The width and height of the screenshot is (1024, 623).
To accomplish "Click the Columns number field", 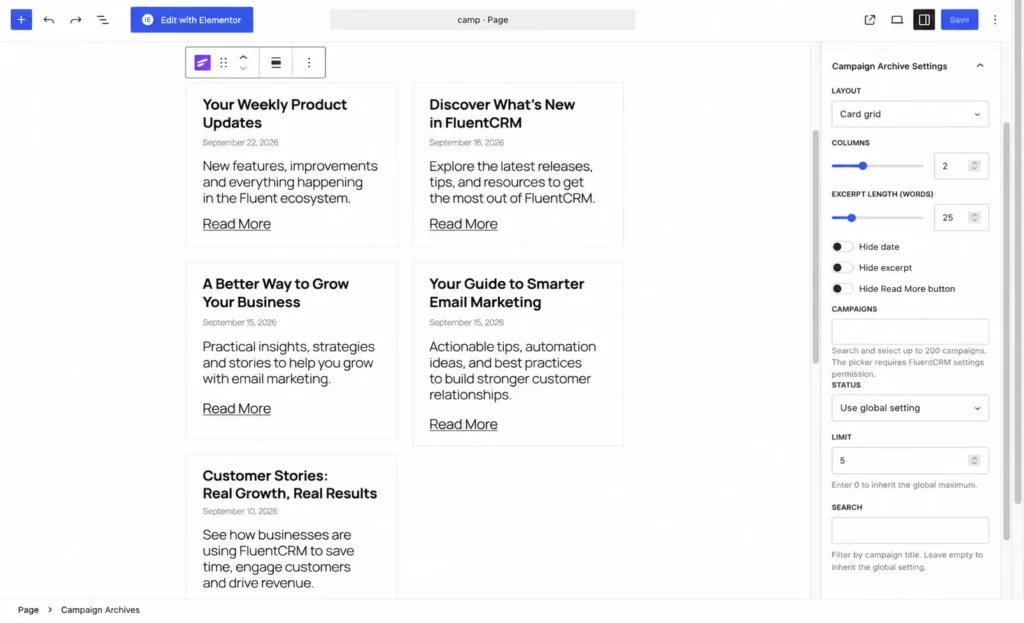I will pos(961,166).
